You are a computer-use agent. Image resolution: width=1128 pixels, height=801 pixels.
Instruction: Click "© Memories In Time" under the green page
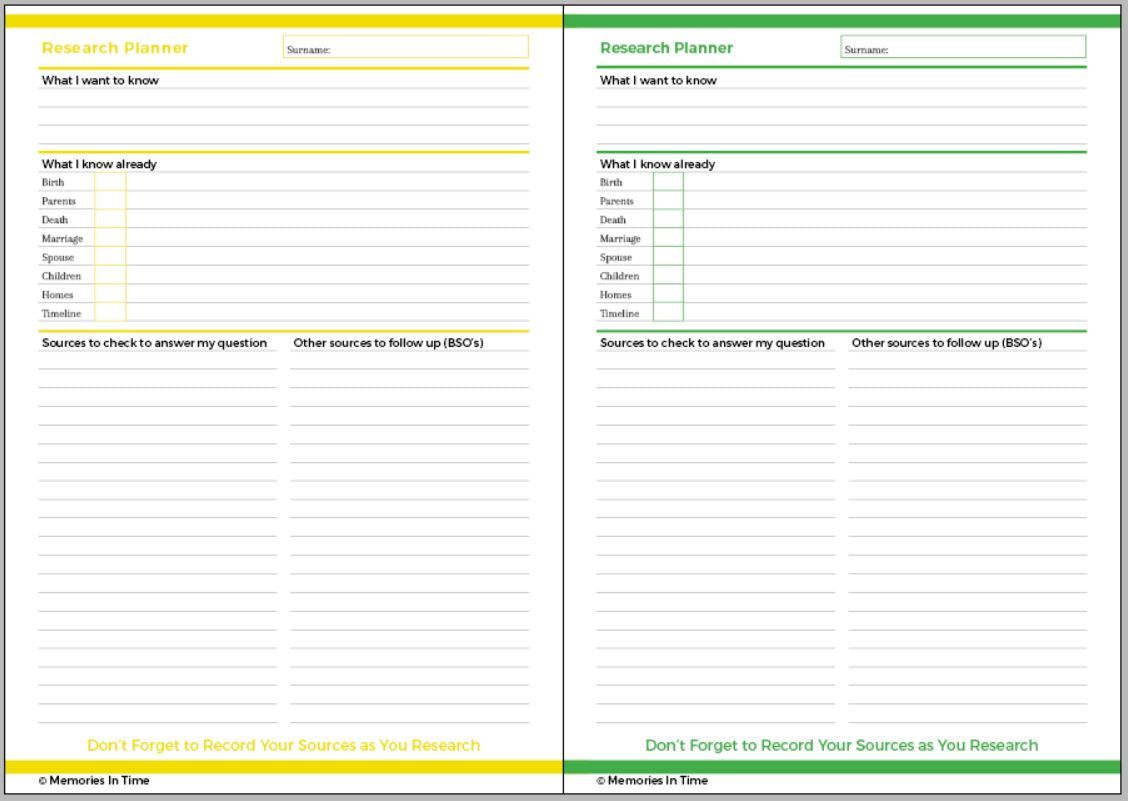[x=652, y=780]
